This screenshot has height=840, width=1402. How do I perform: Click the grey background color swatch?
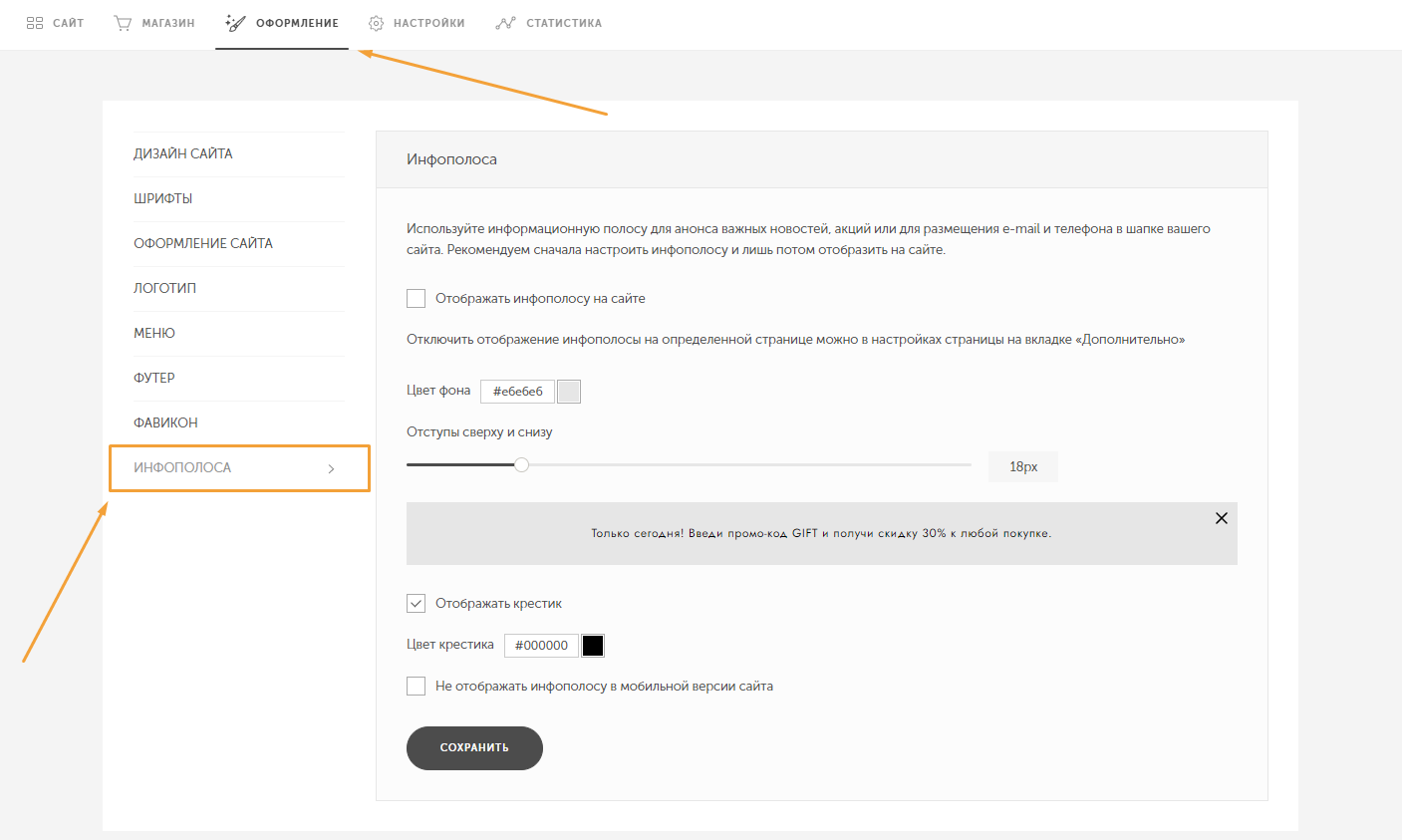tap(569, 392)
